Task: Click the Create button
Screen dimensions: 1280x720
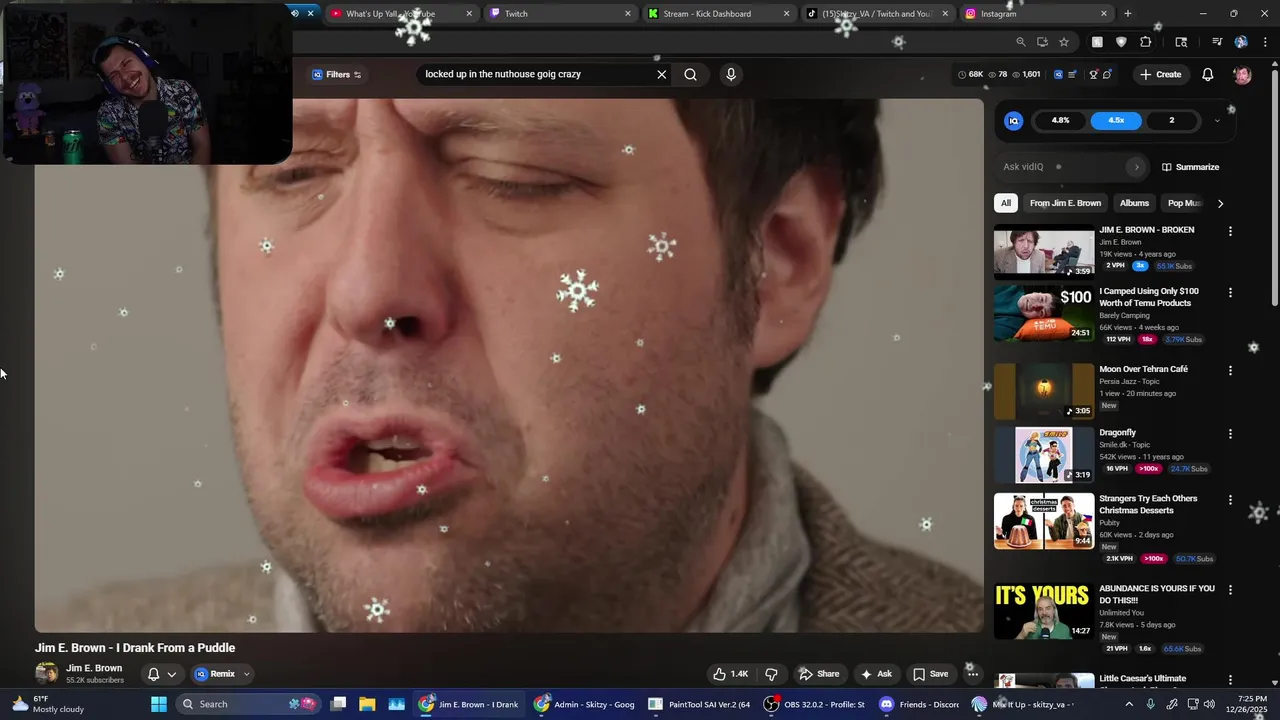Action: 1161,74
